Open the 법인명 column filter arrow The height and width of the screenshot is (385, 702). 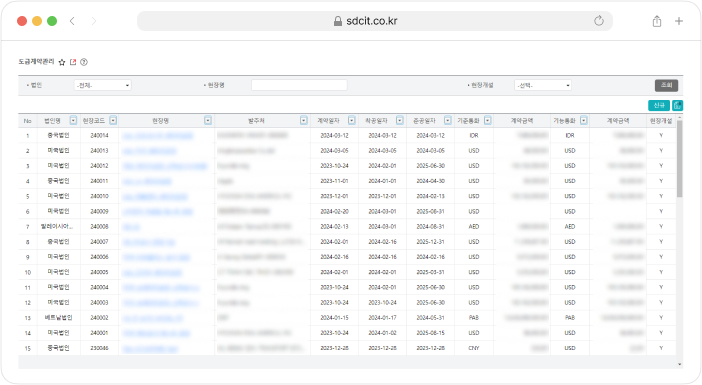(73, 120)
